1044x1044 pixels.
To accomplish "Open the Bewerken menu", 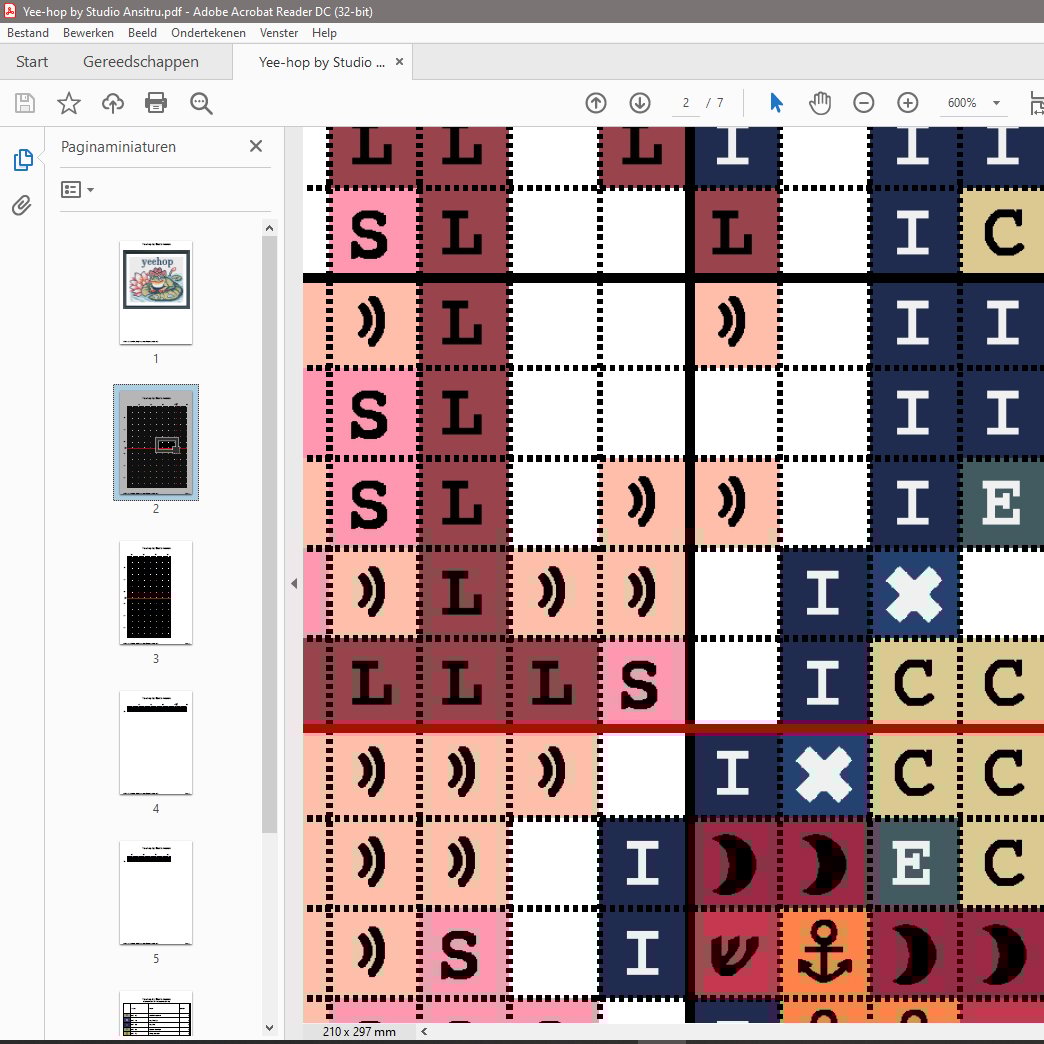I will click(88, 33).
